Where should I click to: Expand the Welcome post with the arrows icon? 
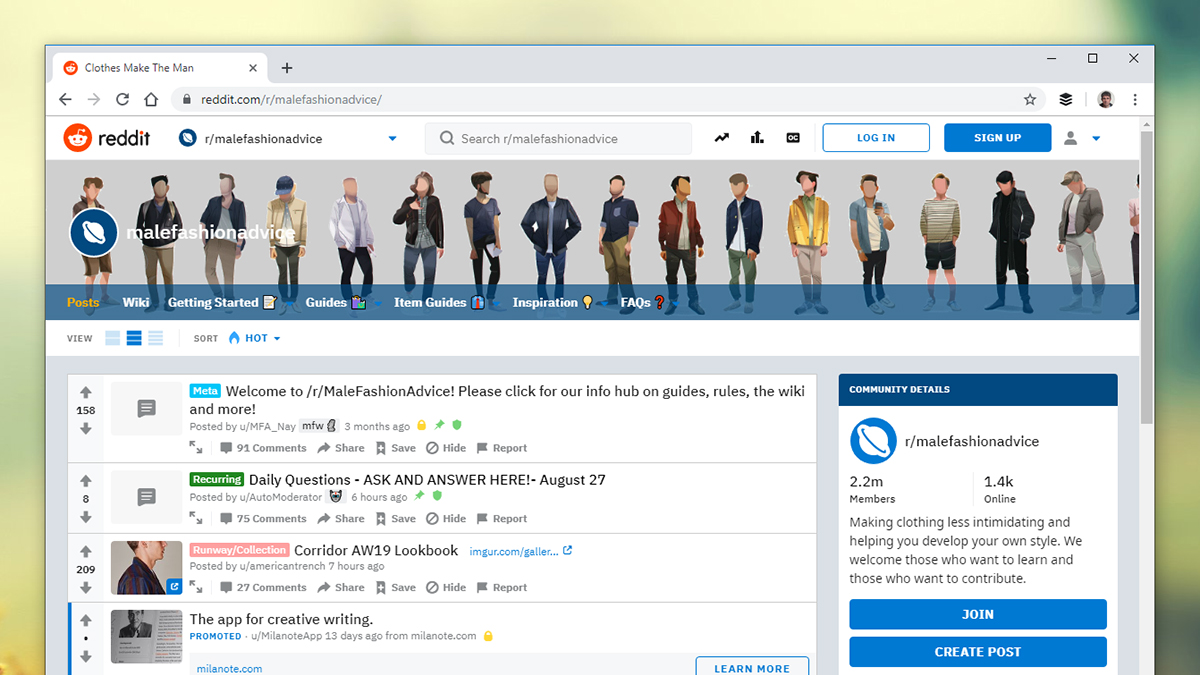[196, 448]
